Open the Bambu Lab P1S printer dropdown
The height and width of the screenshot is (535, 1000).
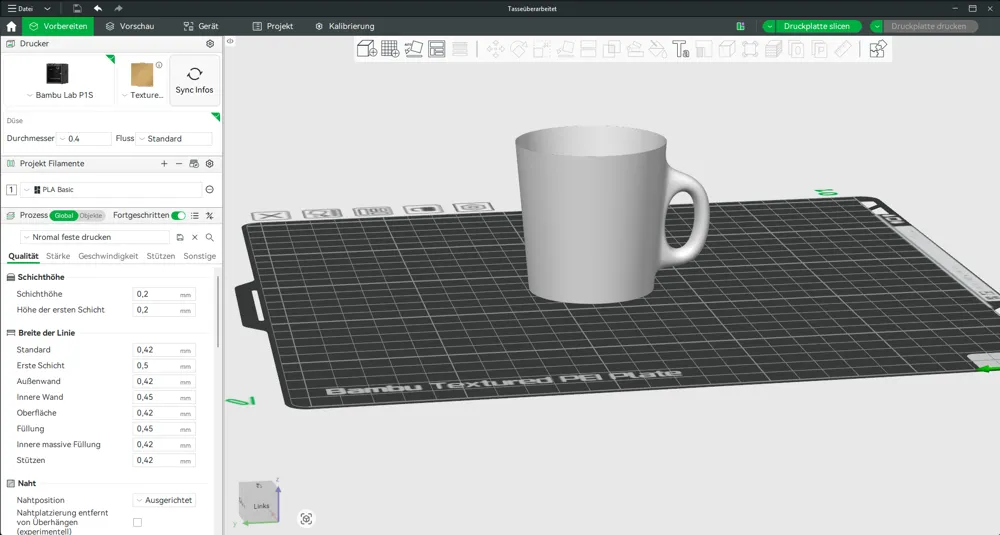[x=59, y=95]
